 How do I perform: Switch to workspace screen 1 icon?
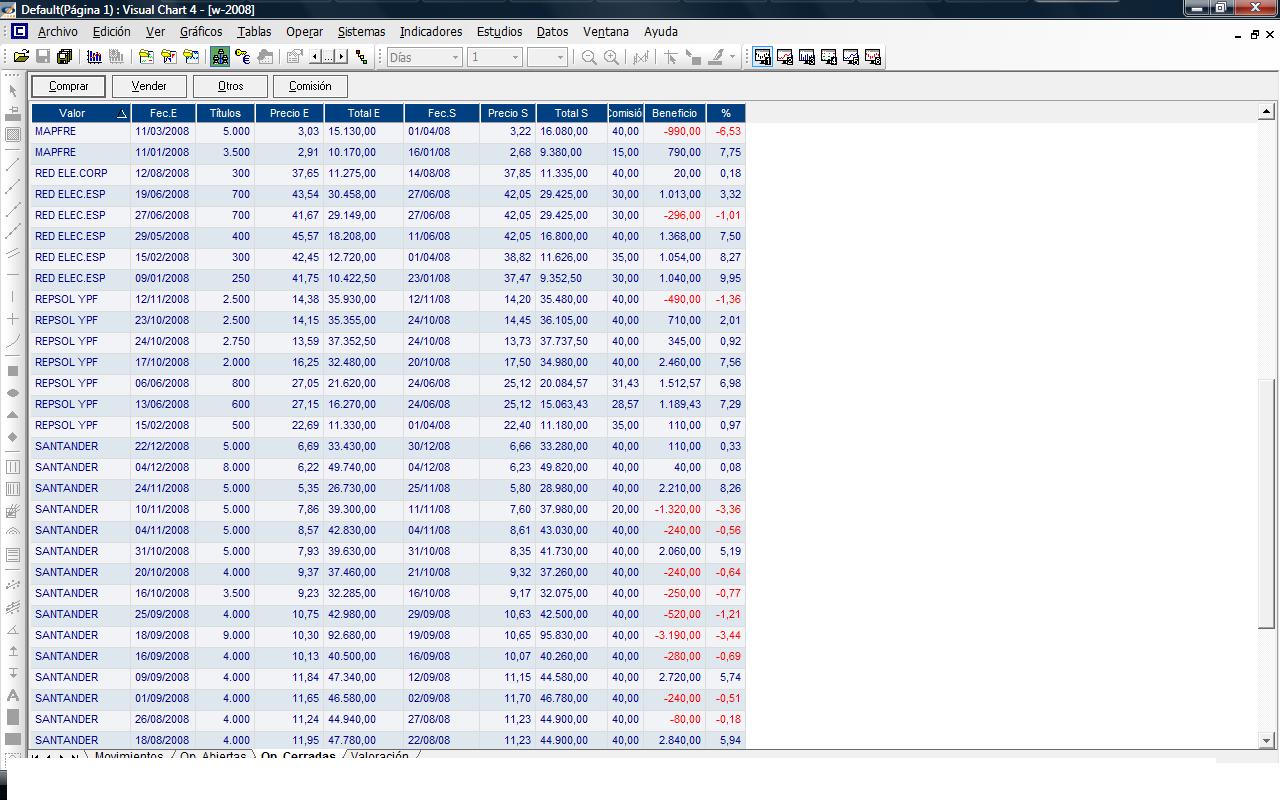point(763,57)
